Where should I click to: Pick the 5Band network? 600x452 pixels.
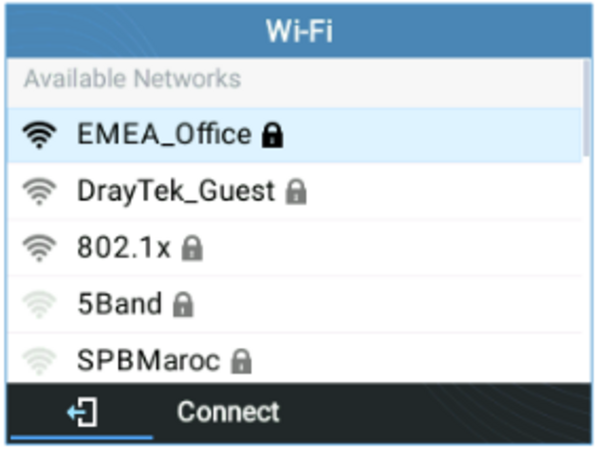click(x=119, y=304)
